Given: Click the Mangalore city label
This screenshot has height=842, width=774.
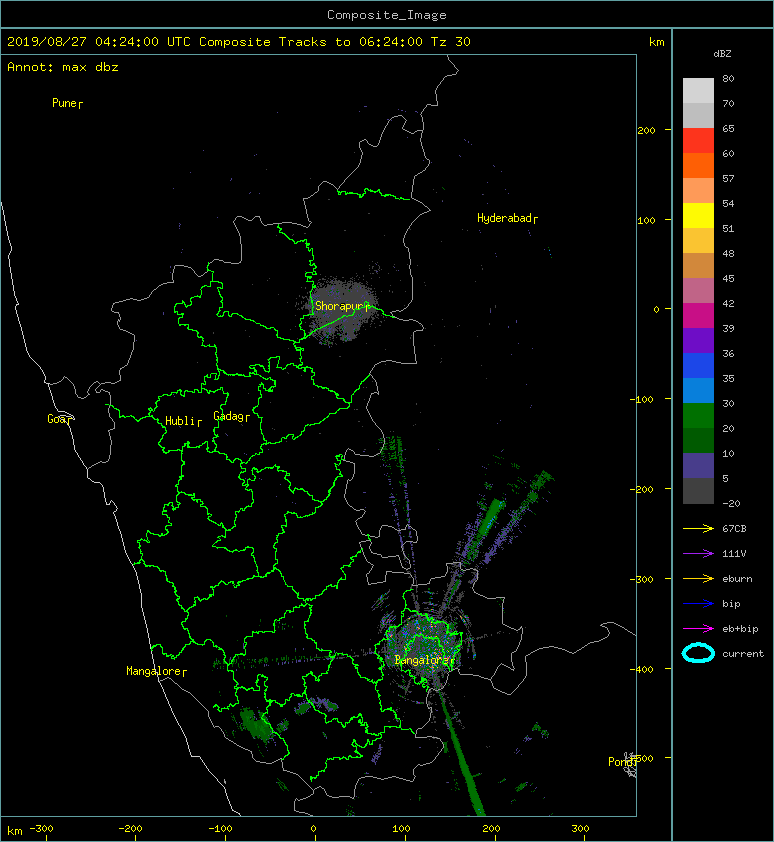Looking at the screenshot, I should click(156, 671).
